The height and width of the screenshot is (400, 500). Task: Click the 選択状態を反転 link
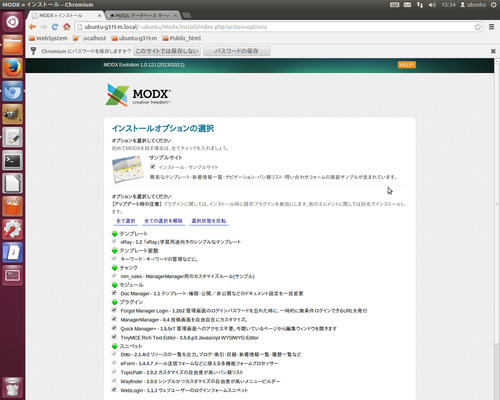(209, 221)
